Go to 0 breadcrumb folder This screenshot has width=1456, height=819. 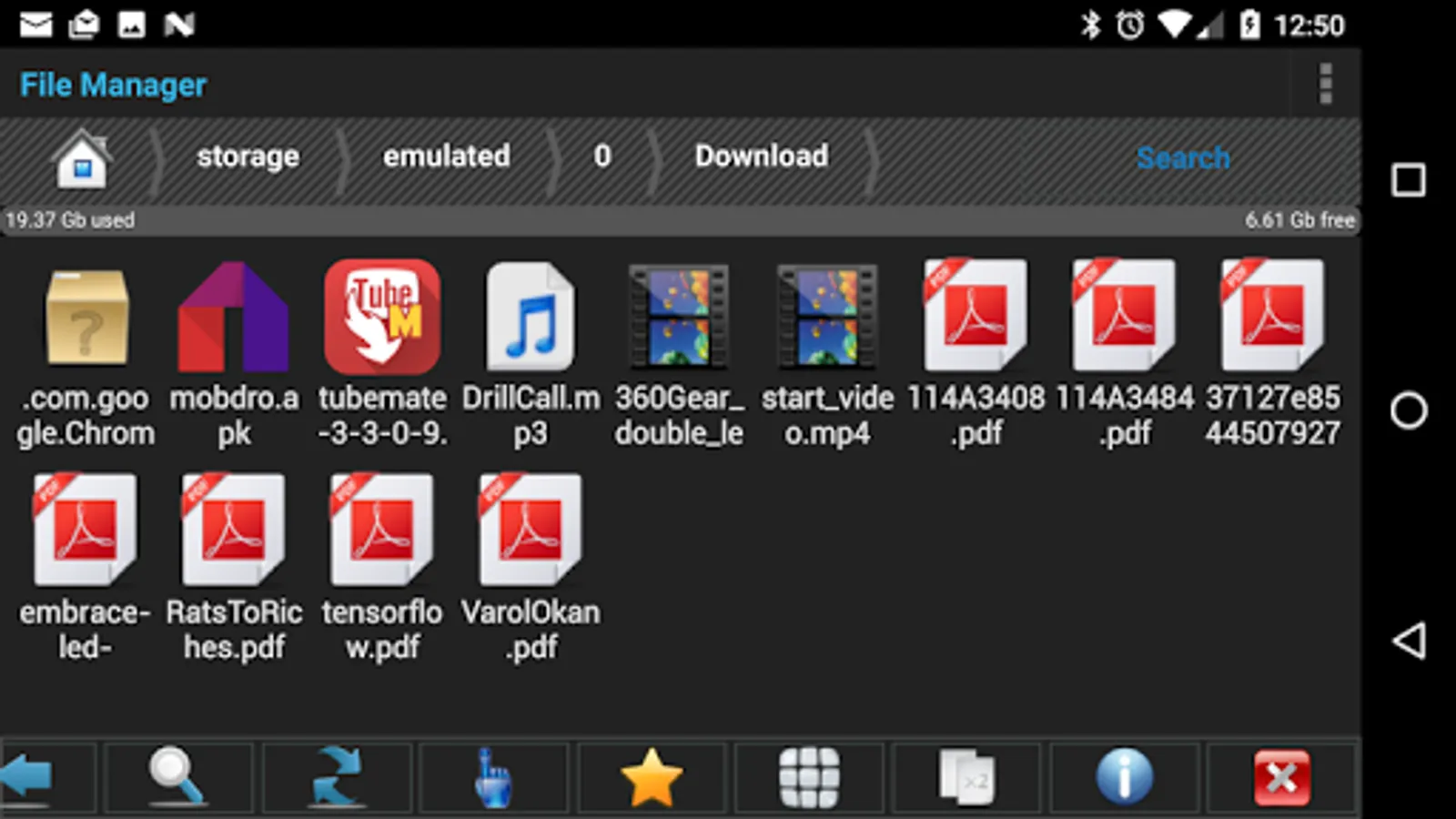(602, 157)
